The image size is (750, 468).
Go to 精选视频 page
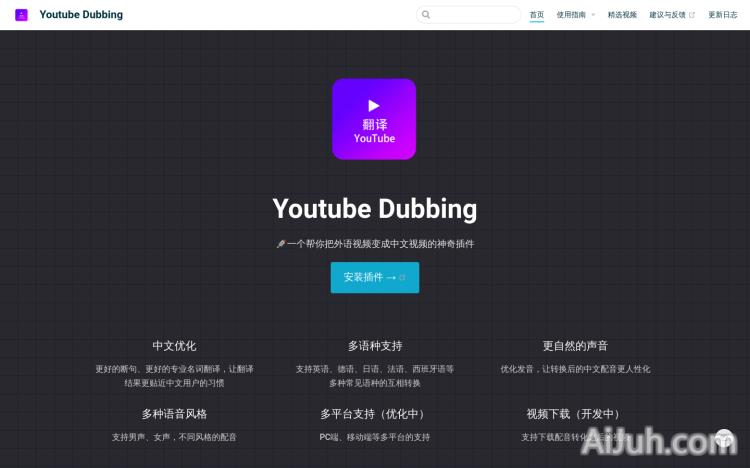pos(622,15)
